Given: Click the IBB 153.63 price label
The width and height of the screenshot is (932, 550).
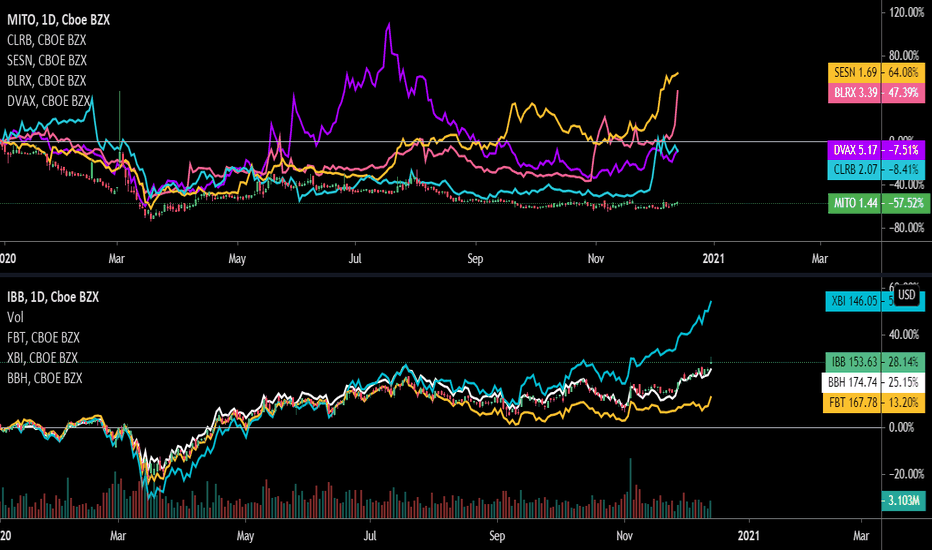Looking at the screenshot, I should click(854, 362).
